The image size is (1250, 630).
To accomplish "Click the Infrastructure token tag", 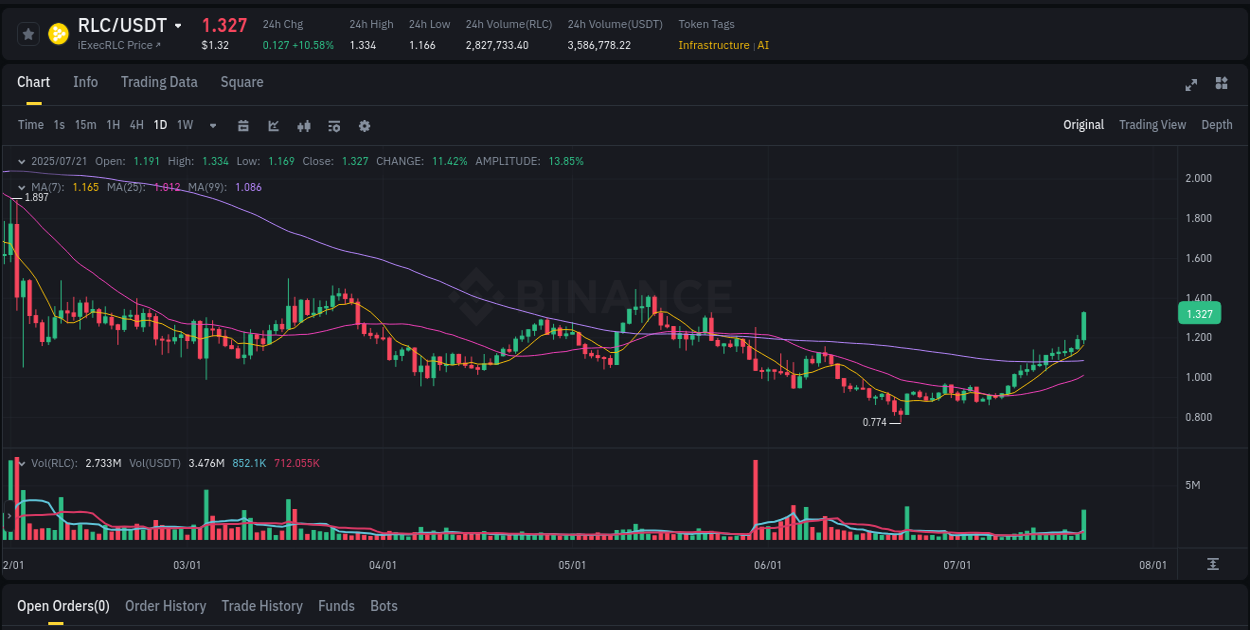I will coord(713,45).
